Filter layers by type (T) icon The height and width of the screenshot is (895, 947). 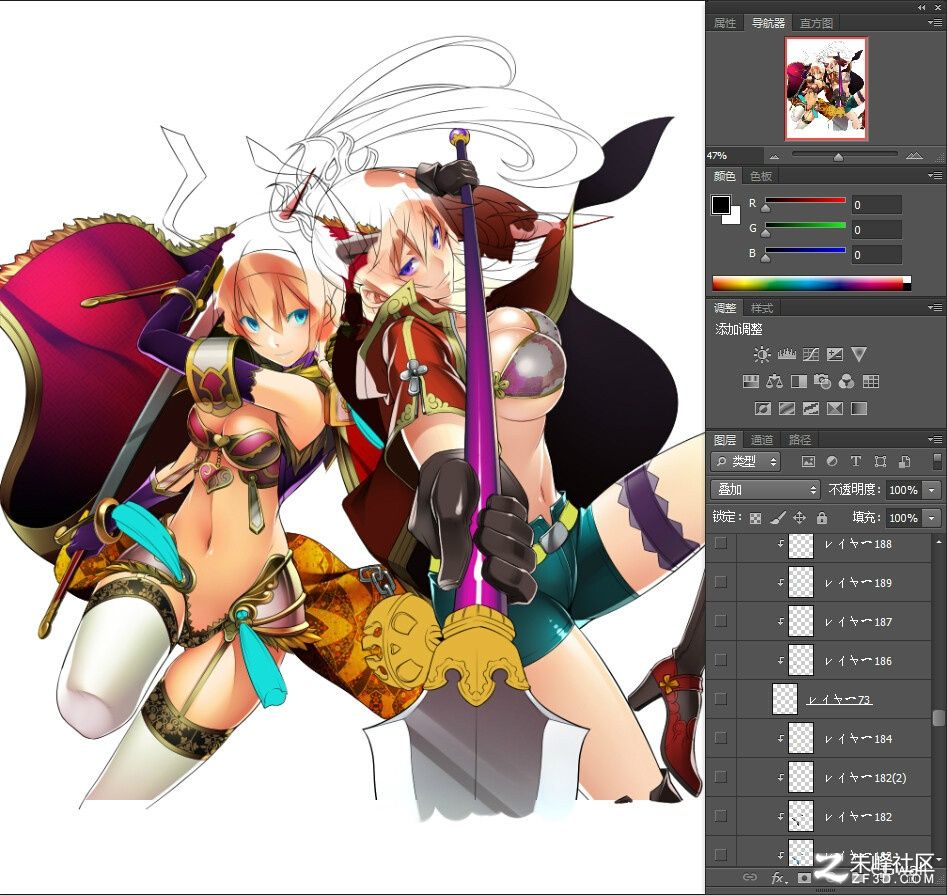(856, 462)
